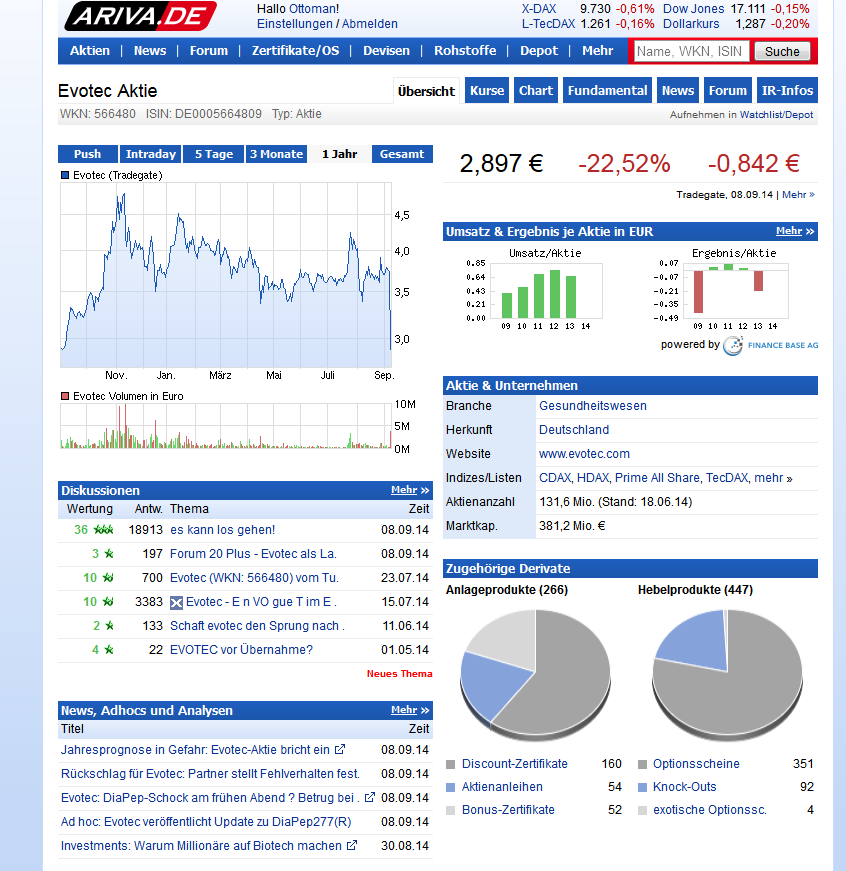Viewport: 846px width, 871px height.
Task: Click Abmelden to log out
Action: click(x=370, y=24)
